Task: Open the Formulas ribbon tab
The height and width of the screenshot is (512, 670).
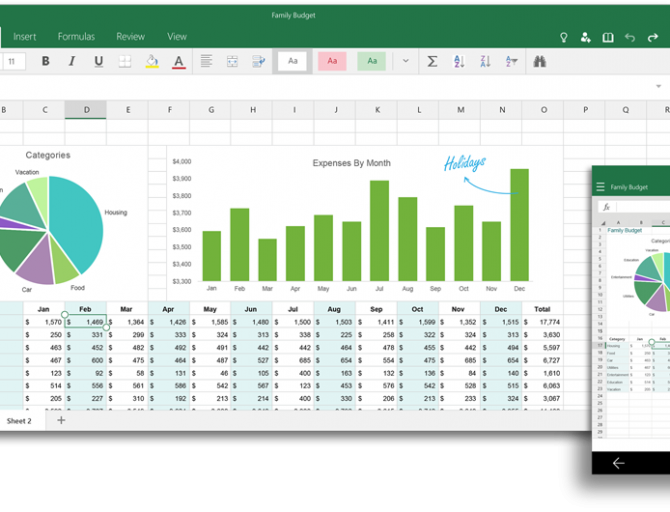Action: coord(76,36)
